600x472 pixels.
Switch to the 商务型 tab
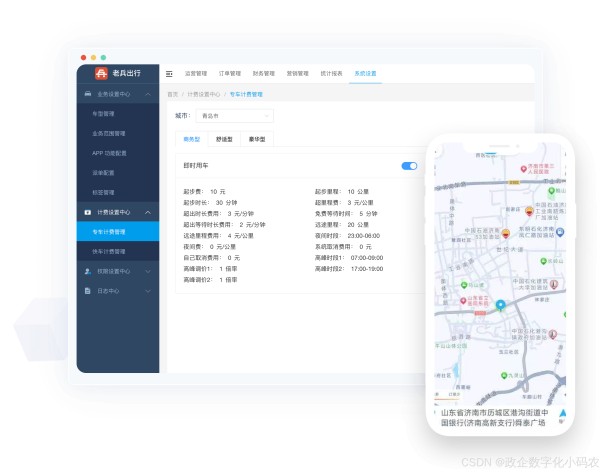point(192,139)
